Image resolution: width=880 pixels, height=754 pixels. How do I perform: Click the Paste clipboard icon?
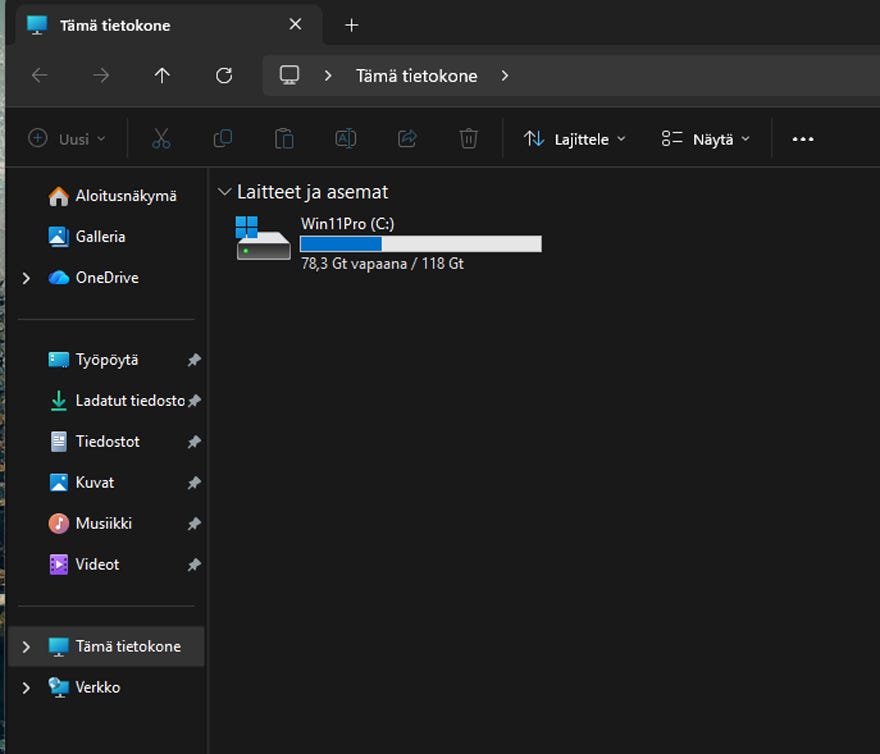coord(284,139)
